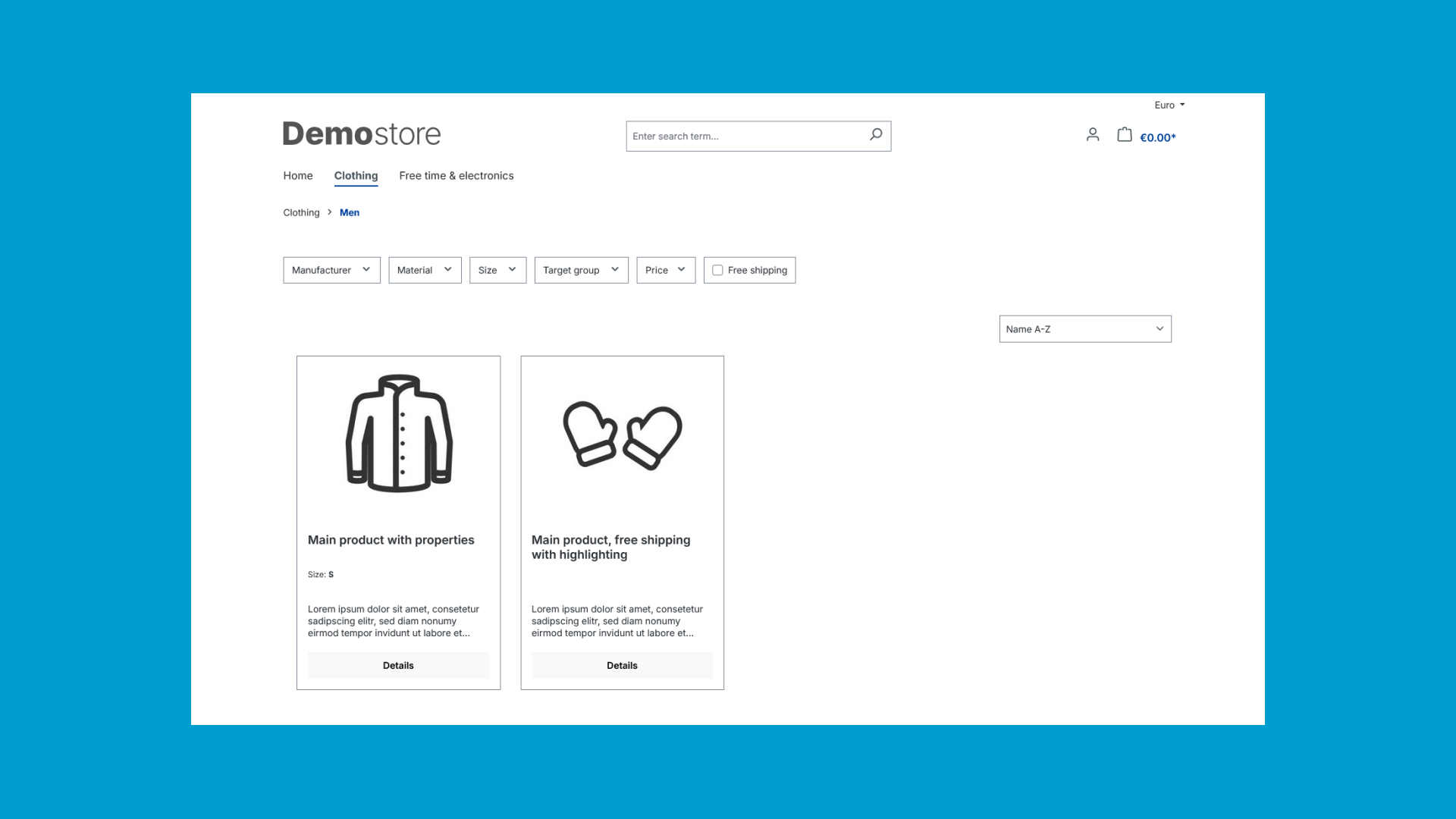
Task: Click the Size: S variant text
Action: [321, 575]
